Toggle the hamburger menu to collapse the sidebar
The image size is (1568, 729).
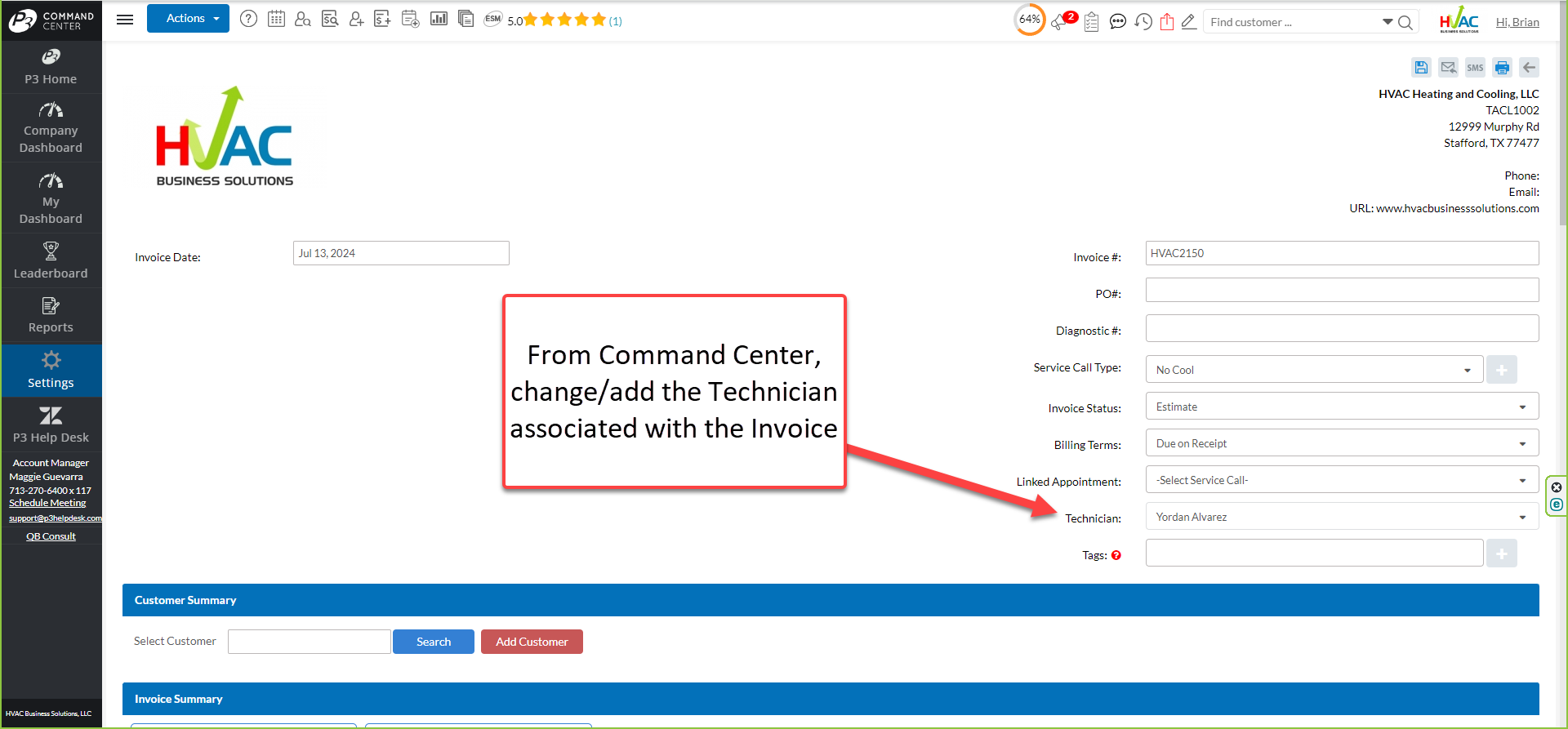click(x=125, y=20)
